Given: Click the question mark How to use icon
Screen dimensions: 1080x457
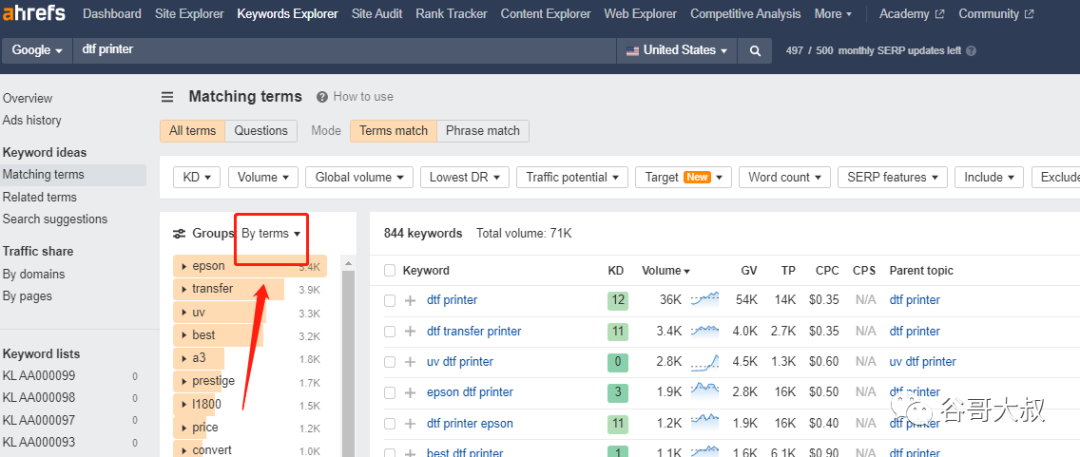Looking at the screenshot, I should pyautogui.click(x=322, y=97).
